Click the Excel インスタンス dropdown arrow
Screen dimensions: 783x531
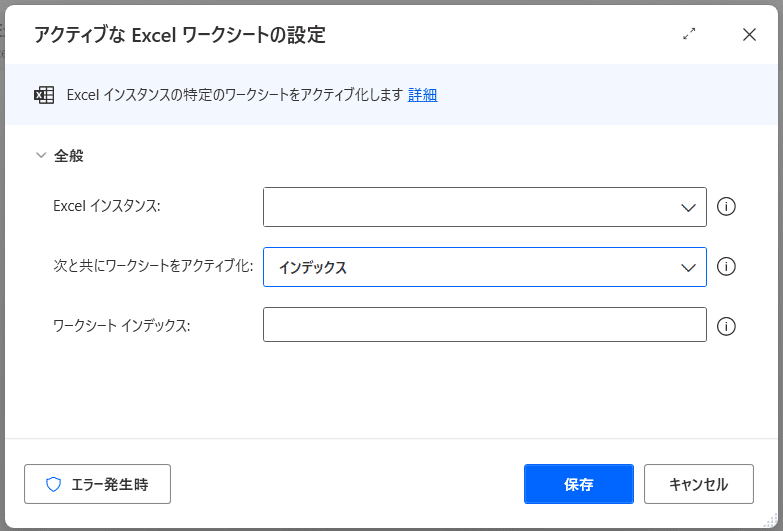click(688, 207)
